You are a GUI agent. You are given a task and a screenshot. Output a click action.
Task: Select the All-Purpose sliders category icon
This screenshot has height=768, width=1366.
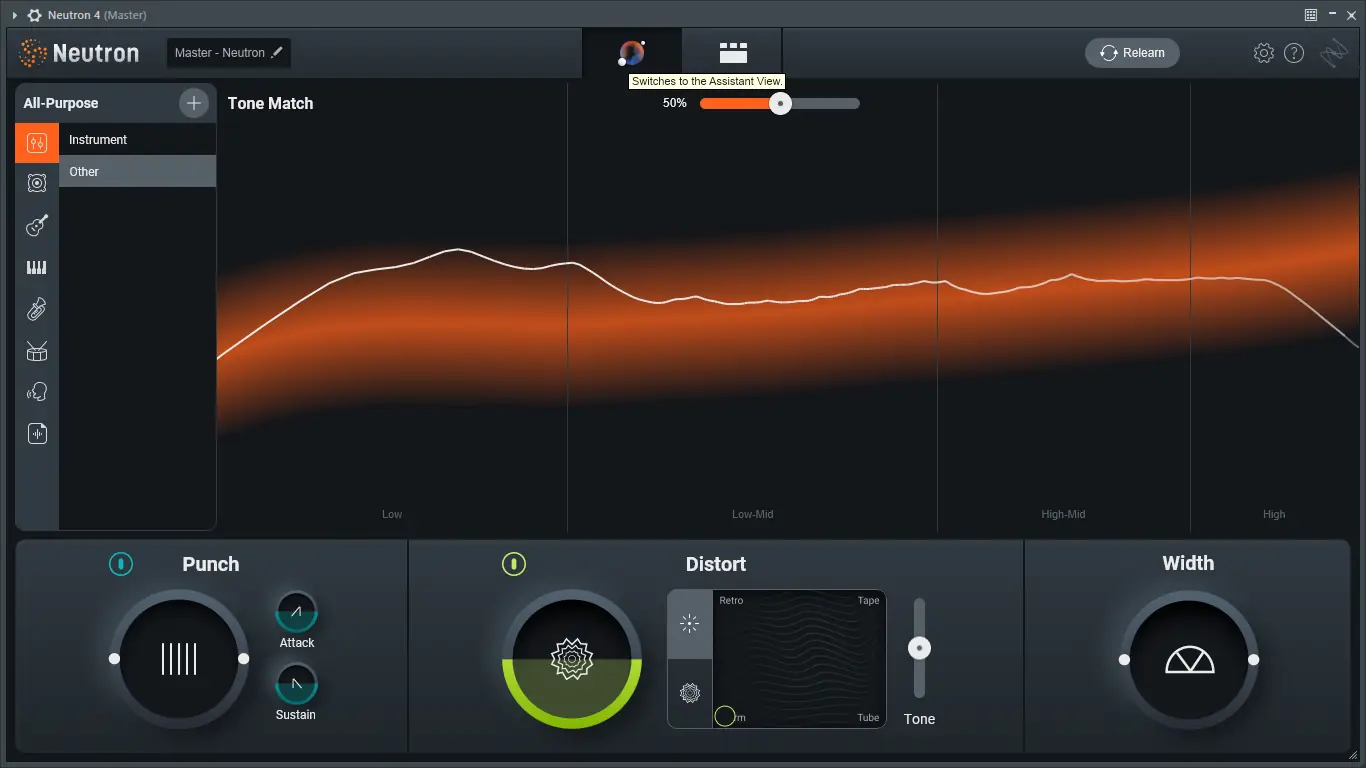37,143
